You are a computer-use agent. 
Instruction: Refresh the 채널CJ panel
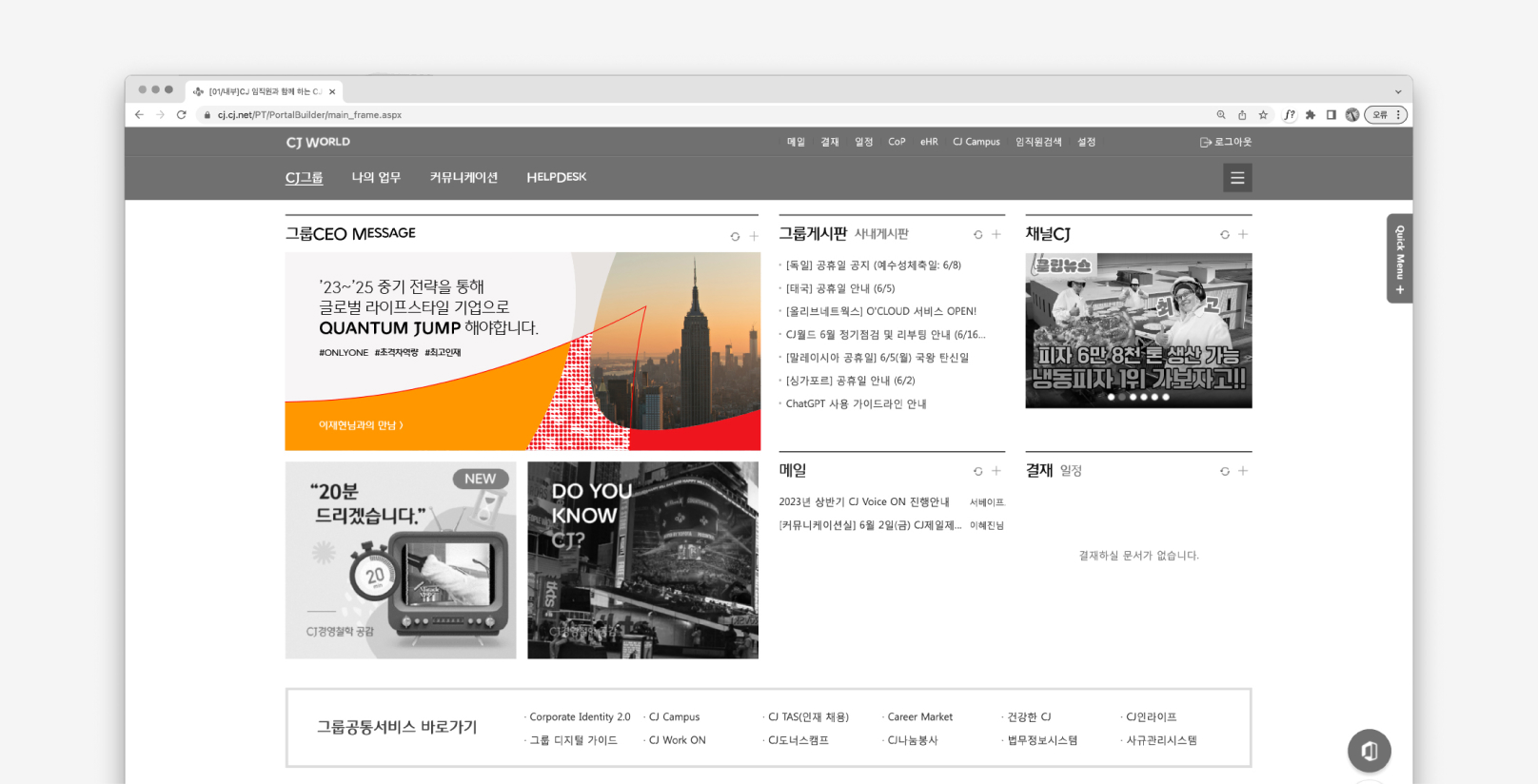(x=1225, y=234)
